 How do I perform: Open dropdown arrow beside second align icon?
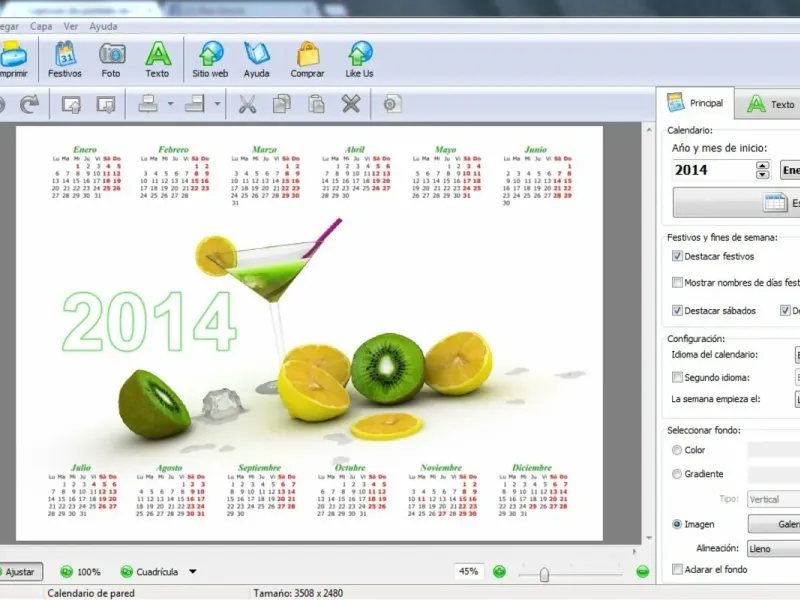coord(217,104)
